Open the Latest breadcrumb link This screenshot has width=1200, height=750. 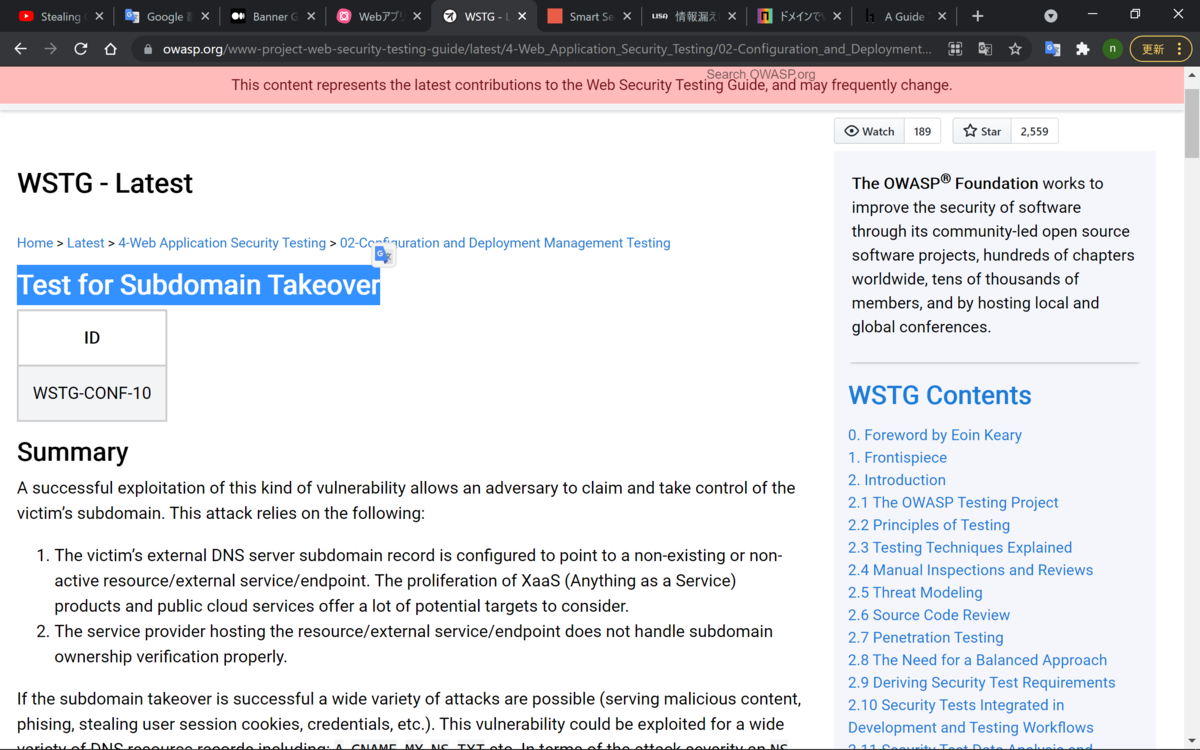click(x=85, y=243)
